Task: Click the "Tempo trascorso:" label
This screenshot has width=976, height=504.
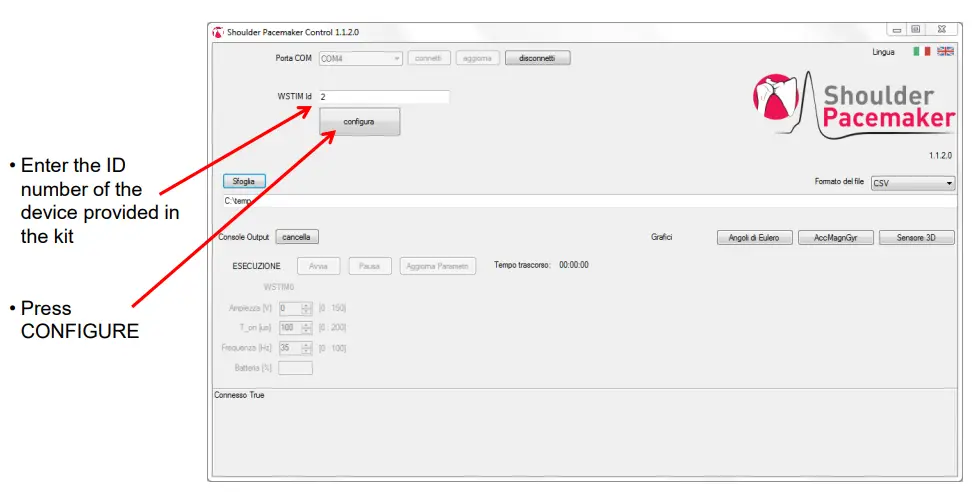Action: click(x=522, y=265)
